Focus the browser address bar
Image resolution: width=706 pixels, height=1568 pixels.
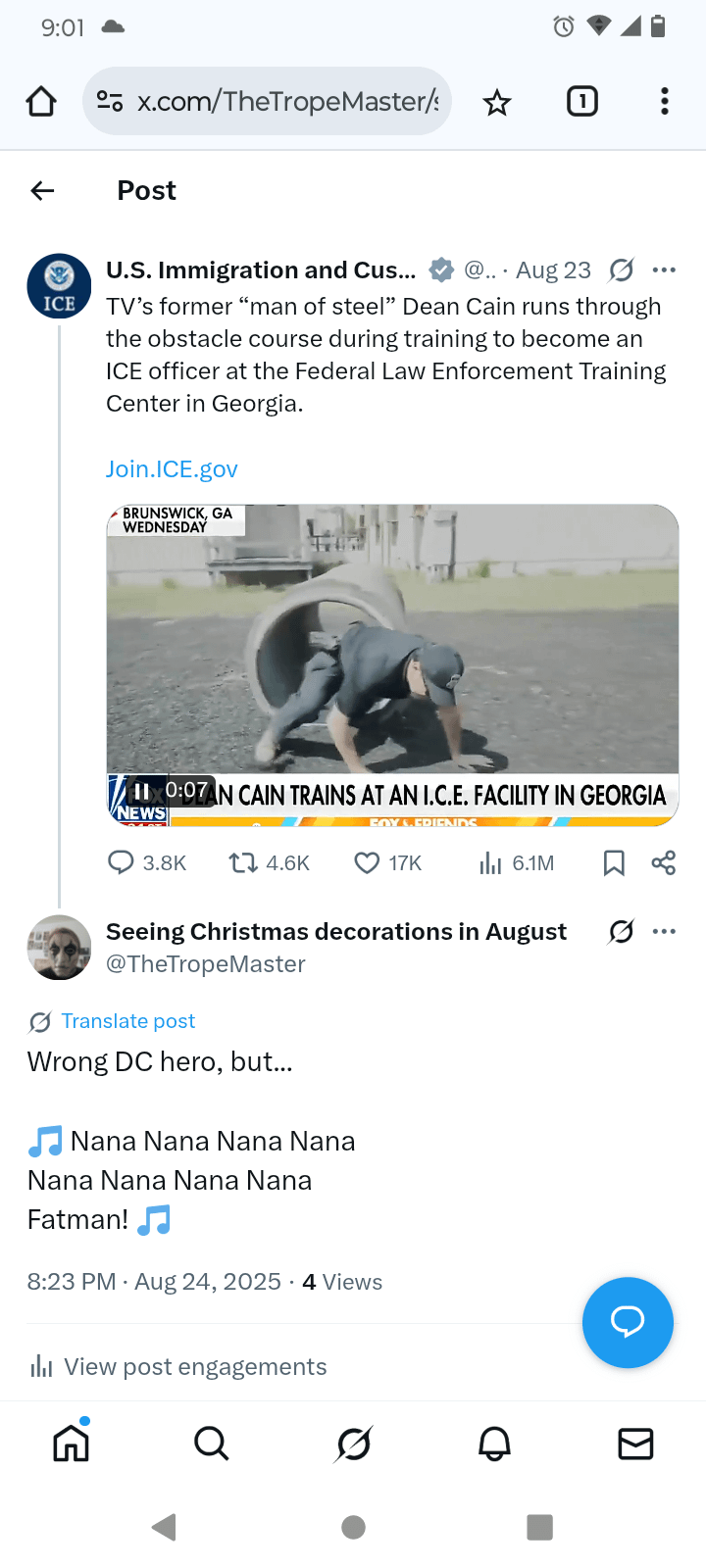pos(284,102)
